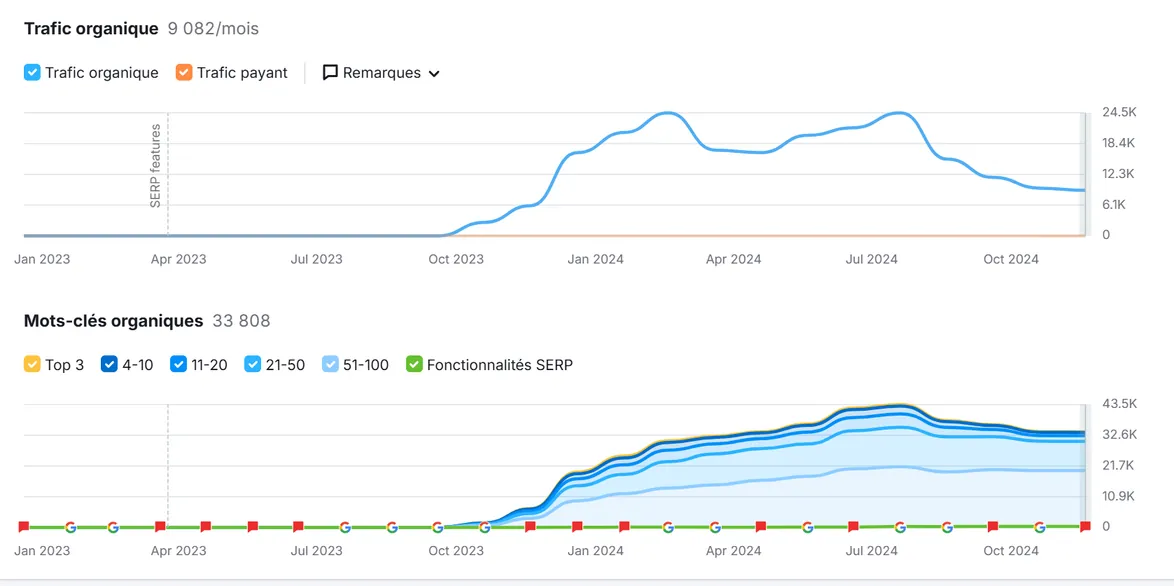Click the 33 808 keywords count
The image size is (1174, 586).
tap(241, 321)
